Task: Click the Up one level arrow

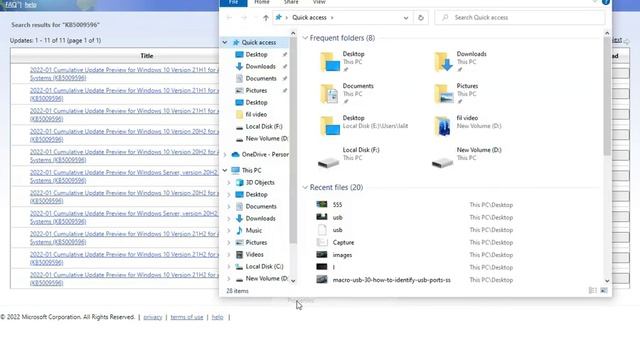Action: tap(266, 18)
